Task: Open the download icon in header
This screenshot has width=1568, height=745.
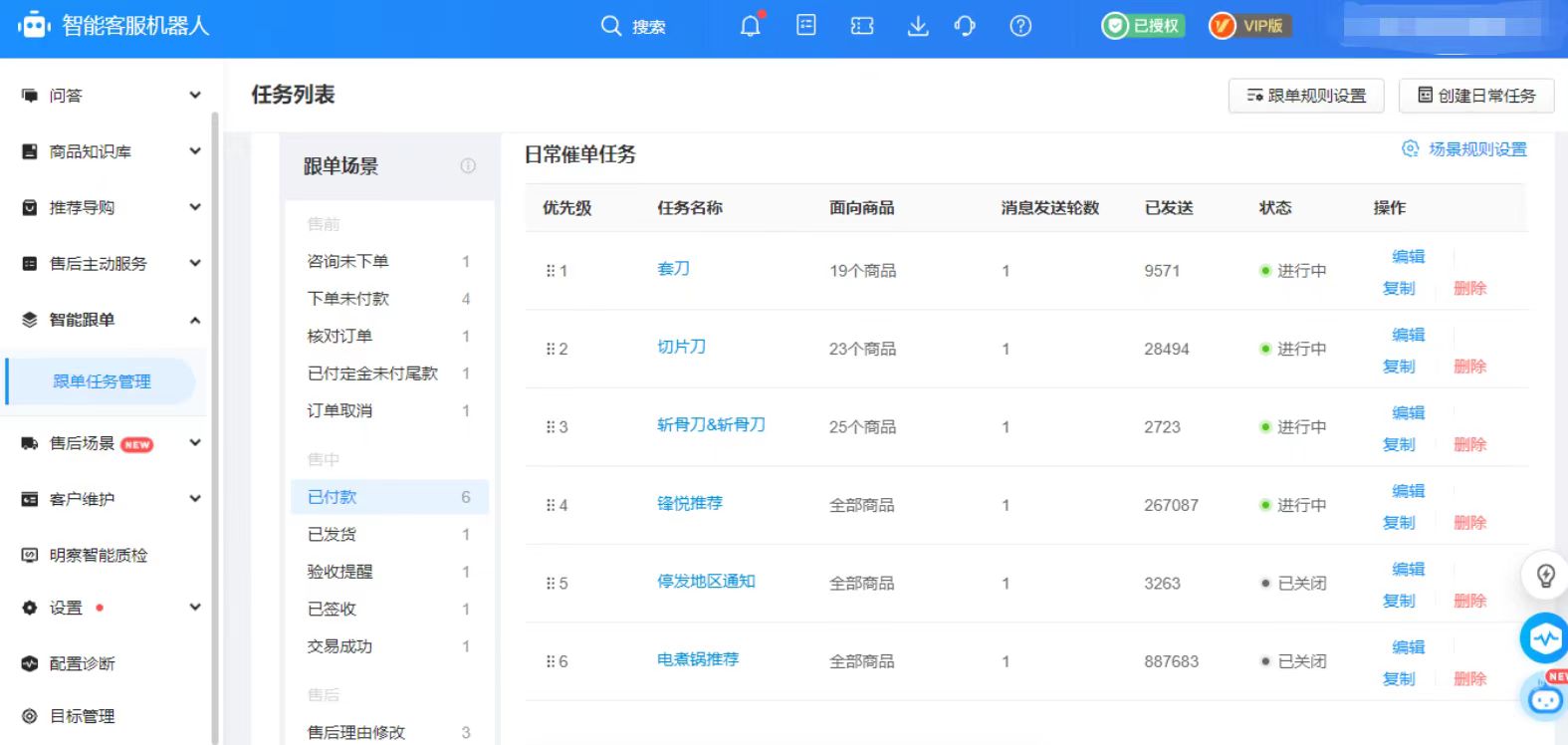Action: tap(918, 26)
